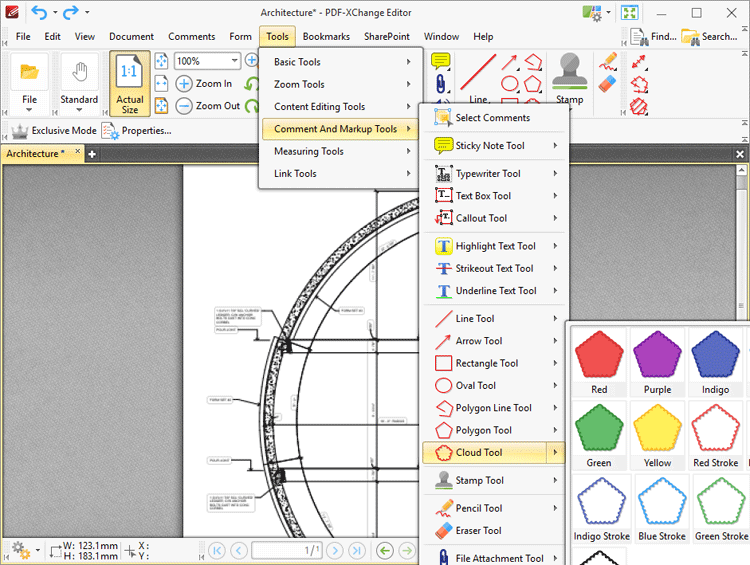Select the Polygon pentagon icon in toolbar
Viewport: 750px width, 565px height.
point(532,84)
